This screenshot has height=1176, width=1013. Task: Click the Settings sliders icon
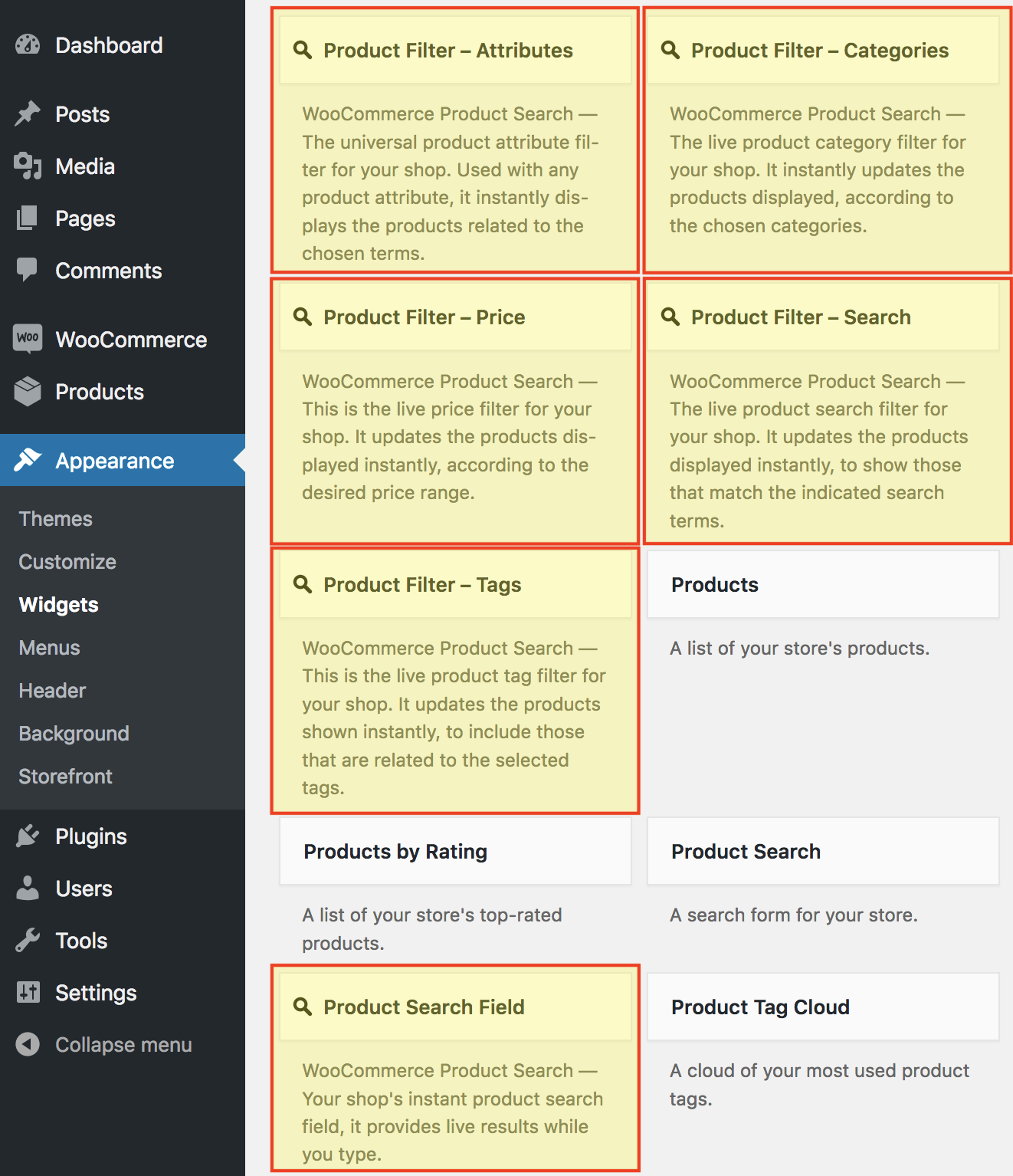(x=28, y=992)
